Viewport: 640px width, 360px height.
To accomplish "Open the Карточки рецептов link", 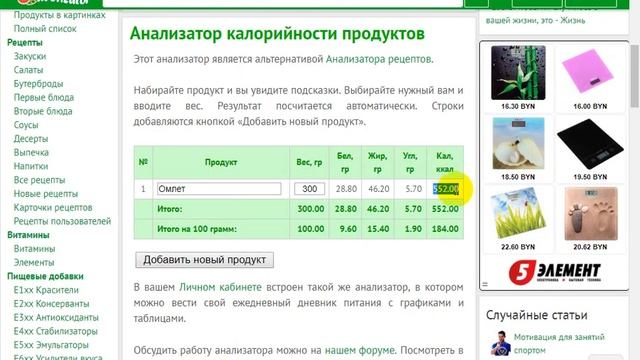I will click(x=53, y=208).
